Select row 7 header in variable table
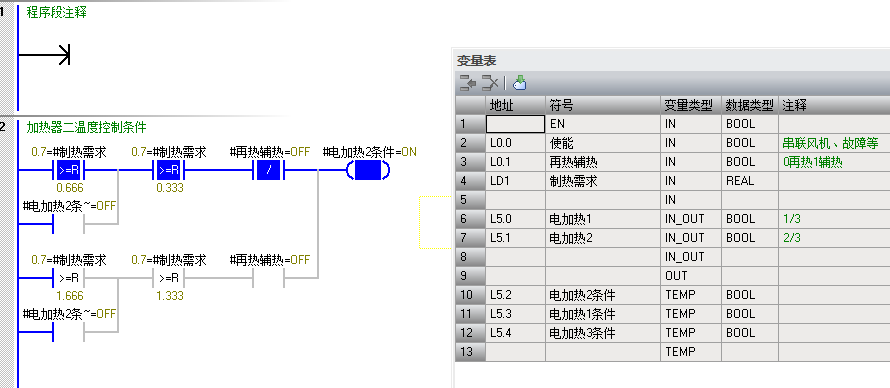The width and height of the screenshot is (890, 388). coord(471,238)
